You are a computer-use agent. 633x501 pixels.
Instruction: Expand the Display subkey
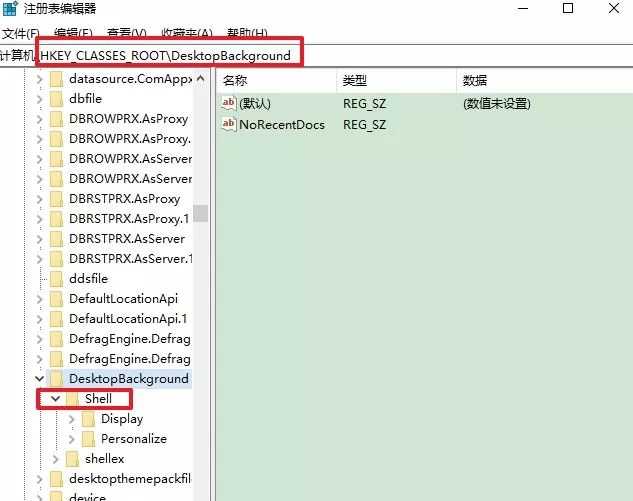[71, 419]
